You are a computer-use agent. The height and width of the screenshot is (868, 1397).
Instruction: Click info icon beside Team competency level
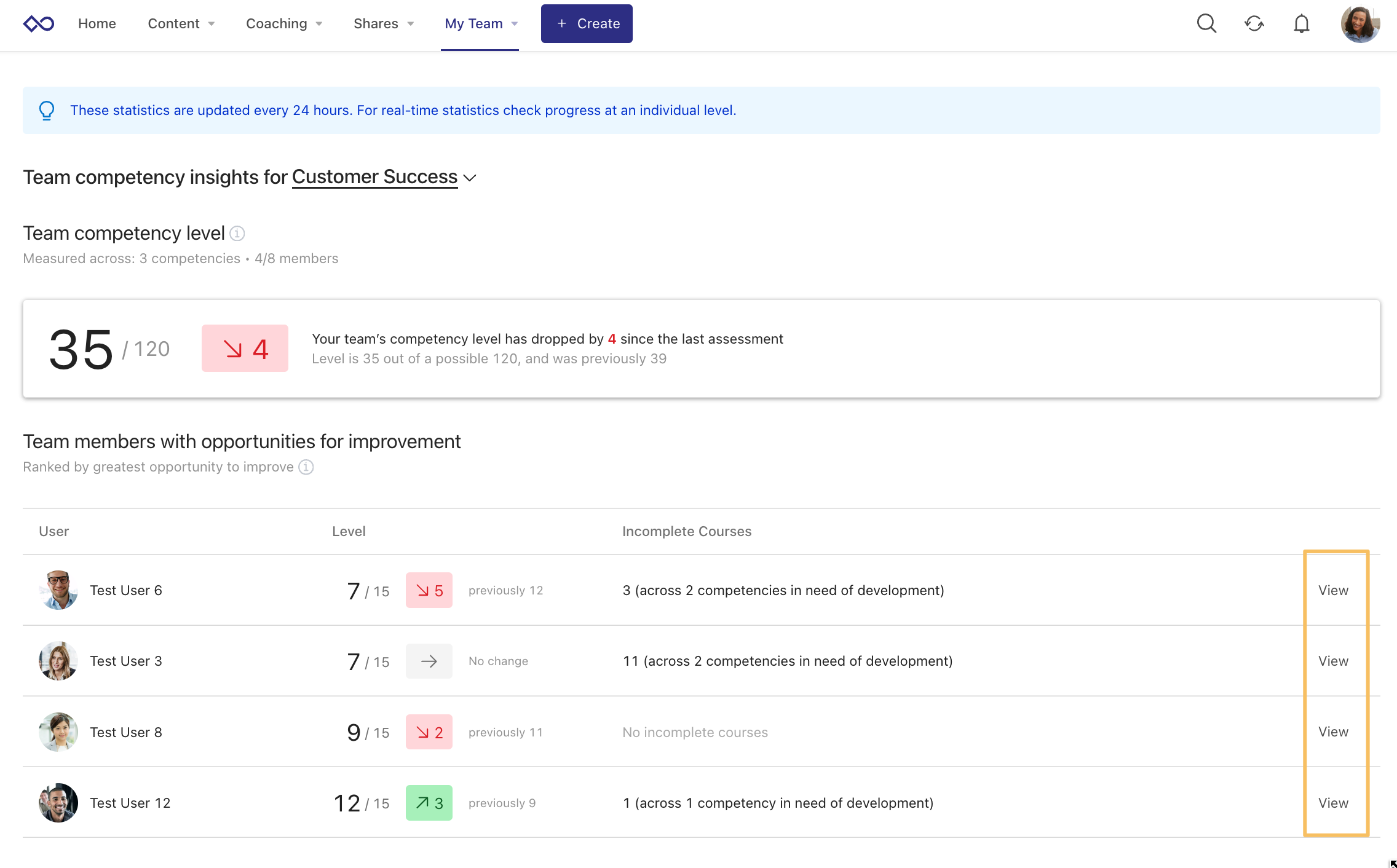pos(237,234)
